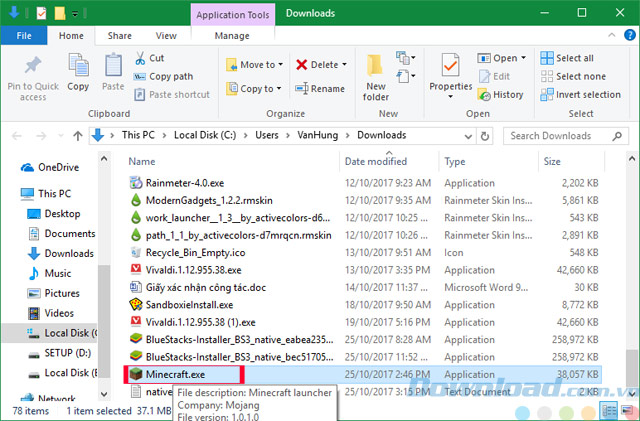Expand Properties dropdown arrow

pyautogui.click(x=450, y=97)
